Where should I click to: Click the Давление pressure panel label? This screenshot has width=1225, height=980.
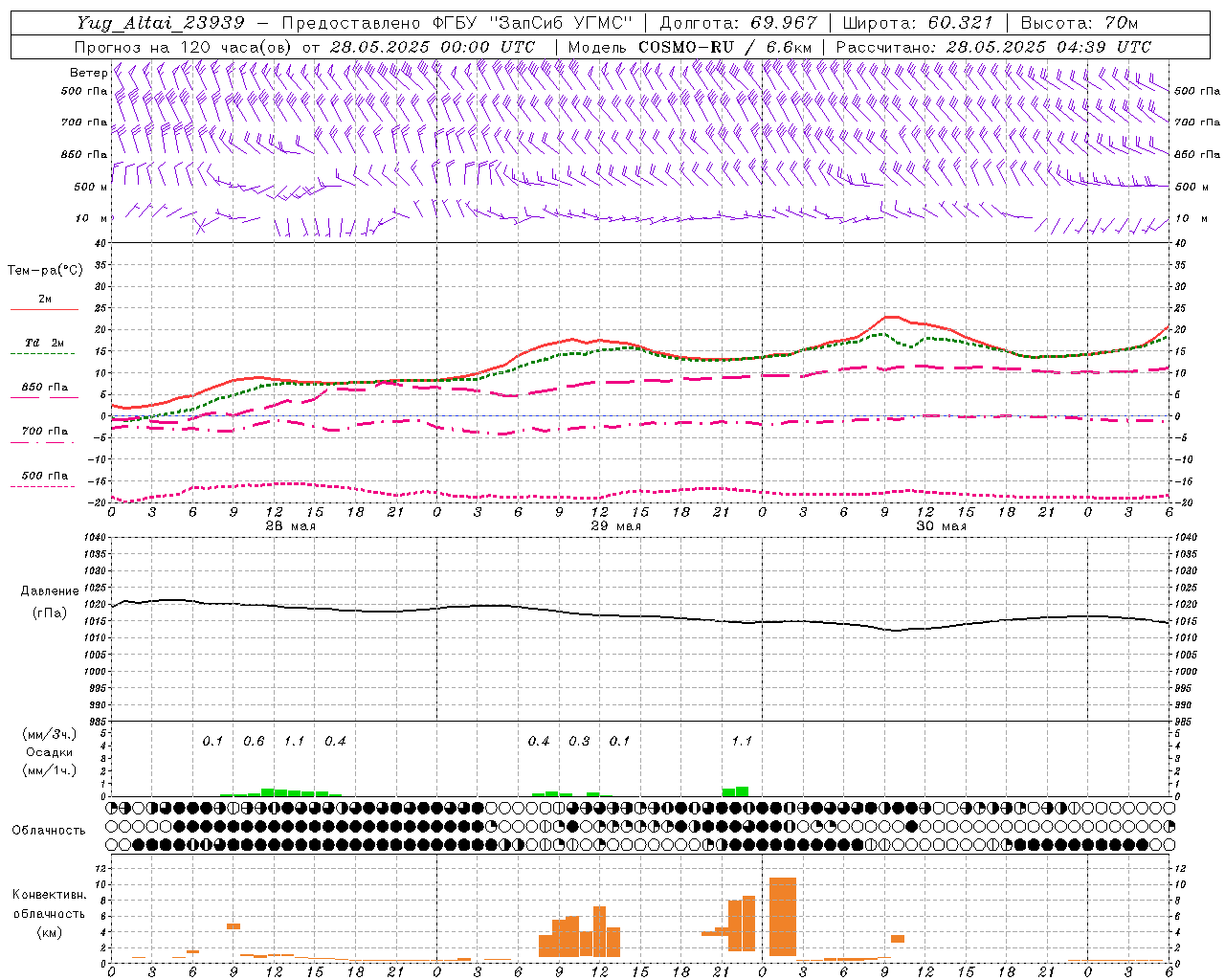click(x=49, y=591)
